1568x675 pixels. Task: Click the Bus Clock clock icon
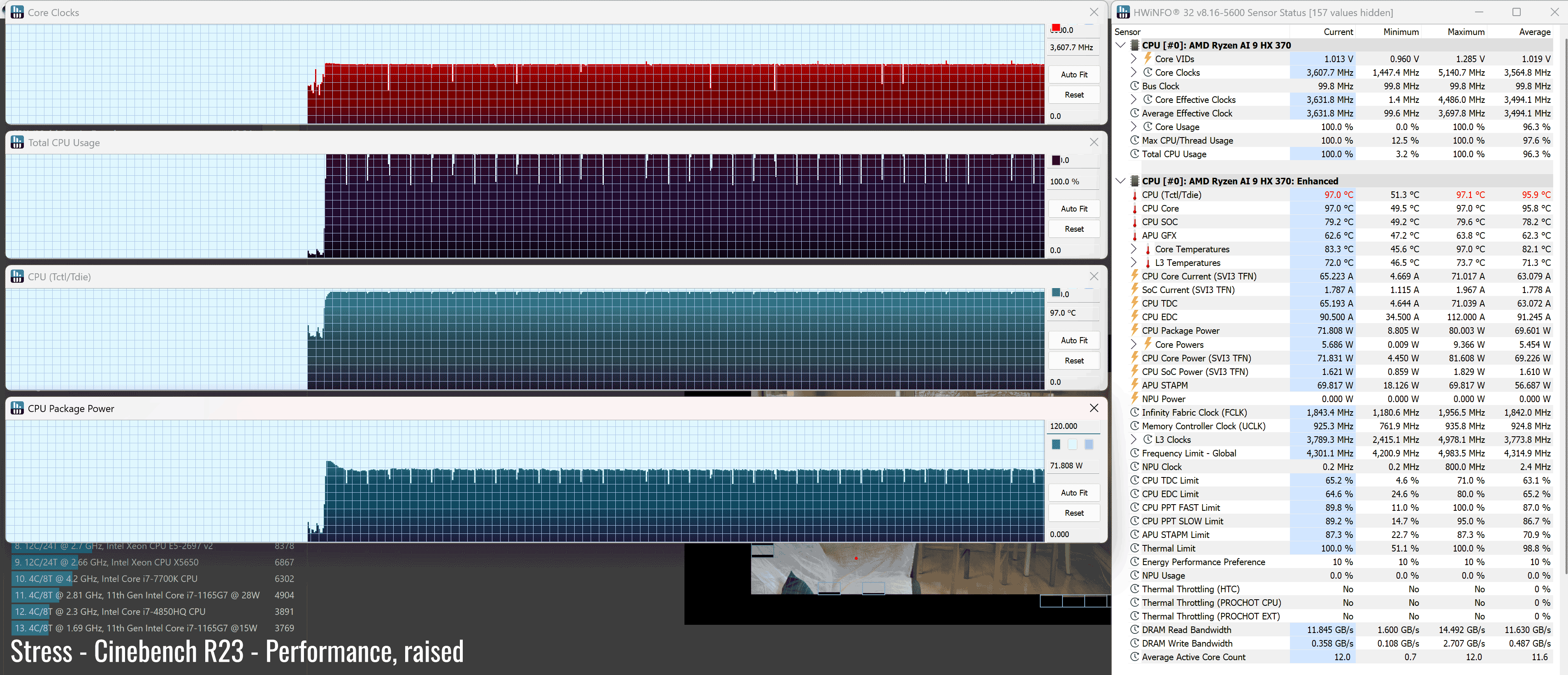tap(1134, 86)
